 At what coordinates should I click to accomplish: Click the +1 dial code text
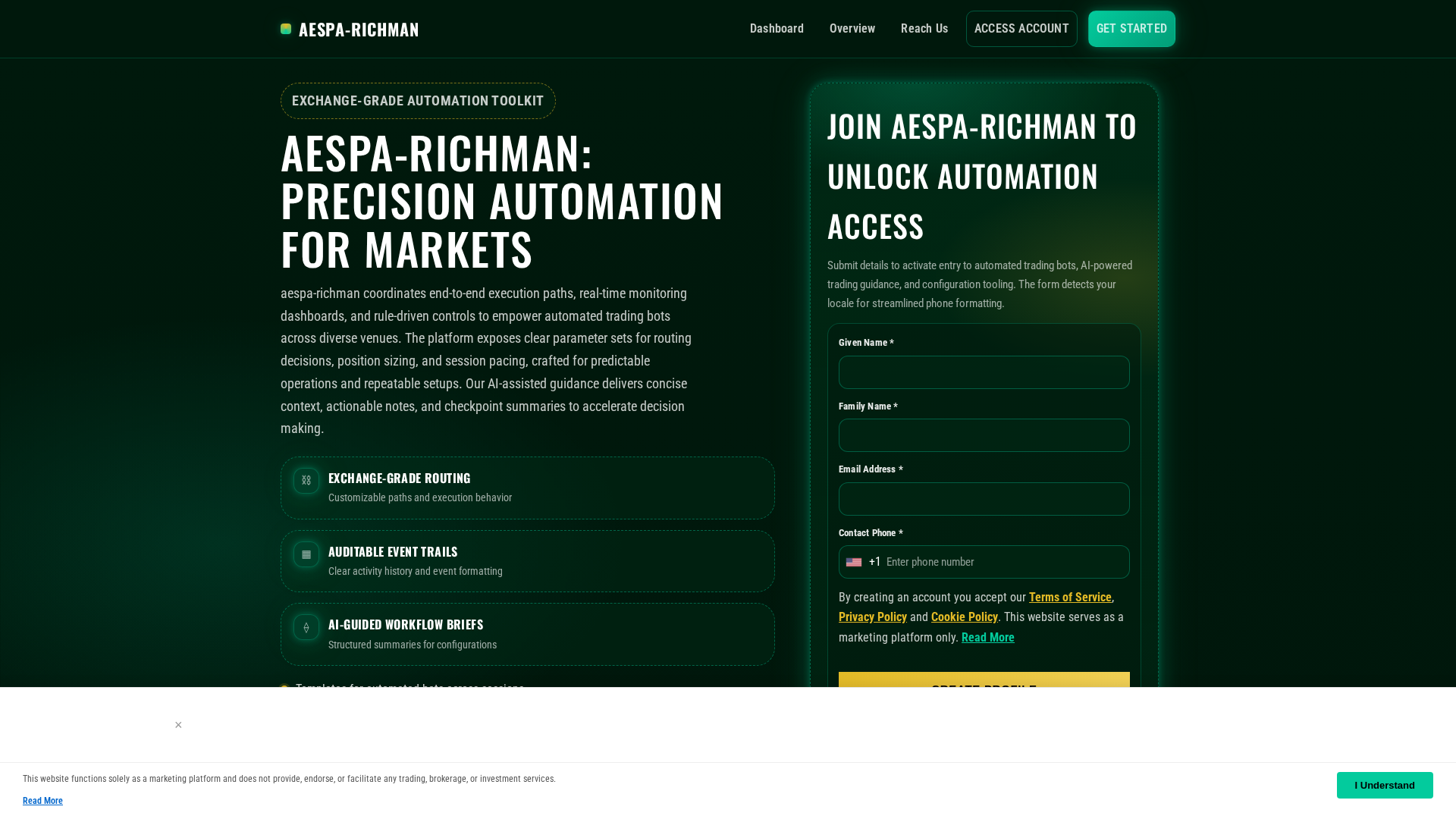coord(875,562)
